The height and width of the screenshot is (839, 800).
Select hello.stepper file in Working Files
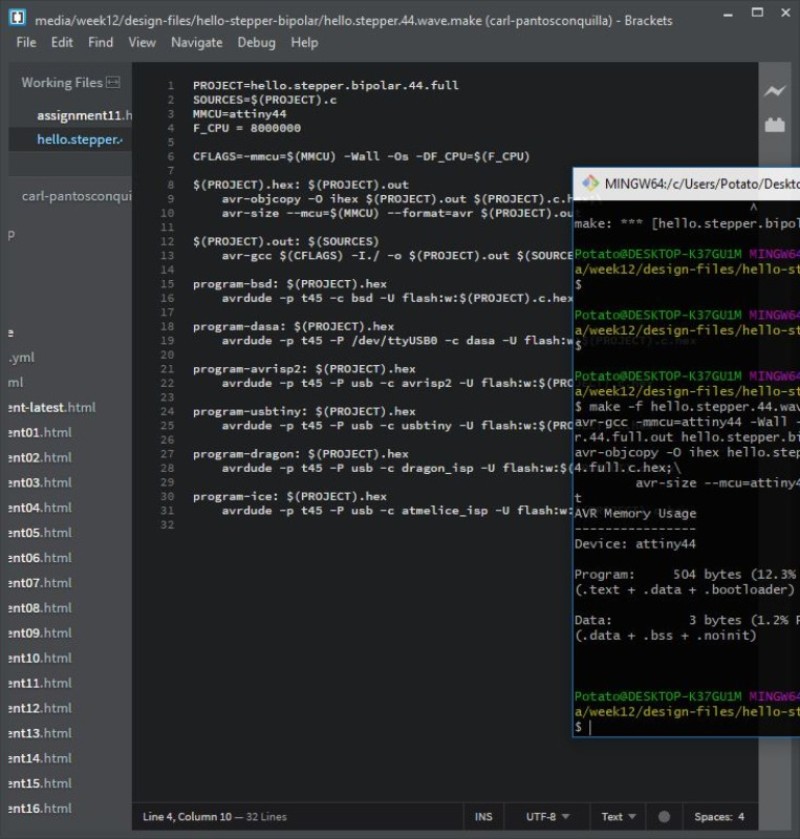(x=80, y=140)
